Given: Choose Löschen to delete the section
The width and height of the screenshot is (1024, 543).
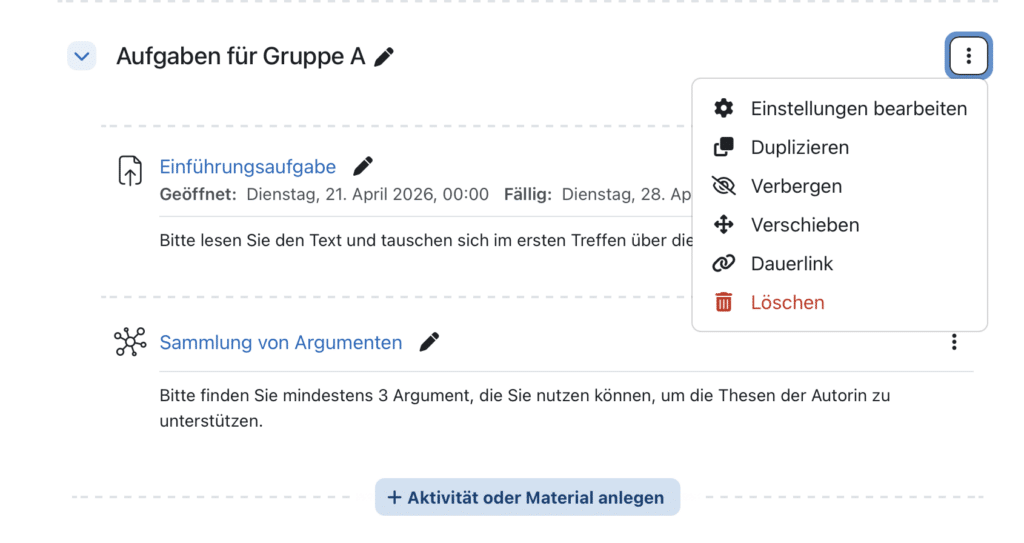Looking at the screenshot, I should pyautogui.click(x=787, y=302).
